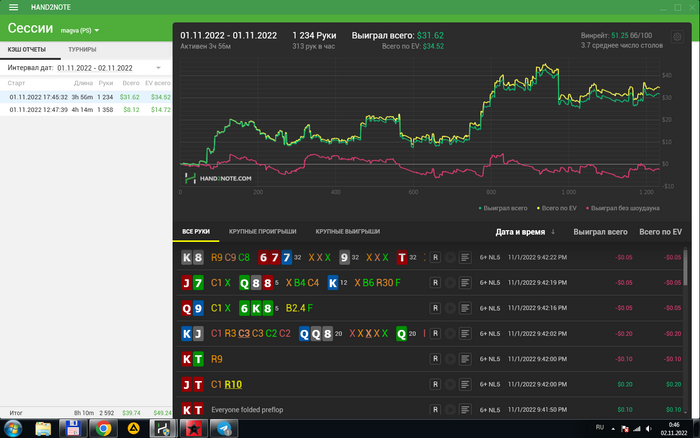Open the magva (PS) player dropdown
Image resolution: width=700 pixels, height=438 pixels.
coord(80,30)
